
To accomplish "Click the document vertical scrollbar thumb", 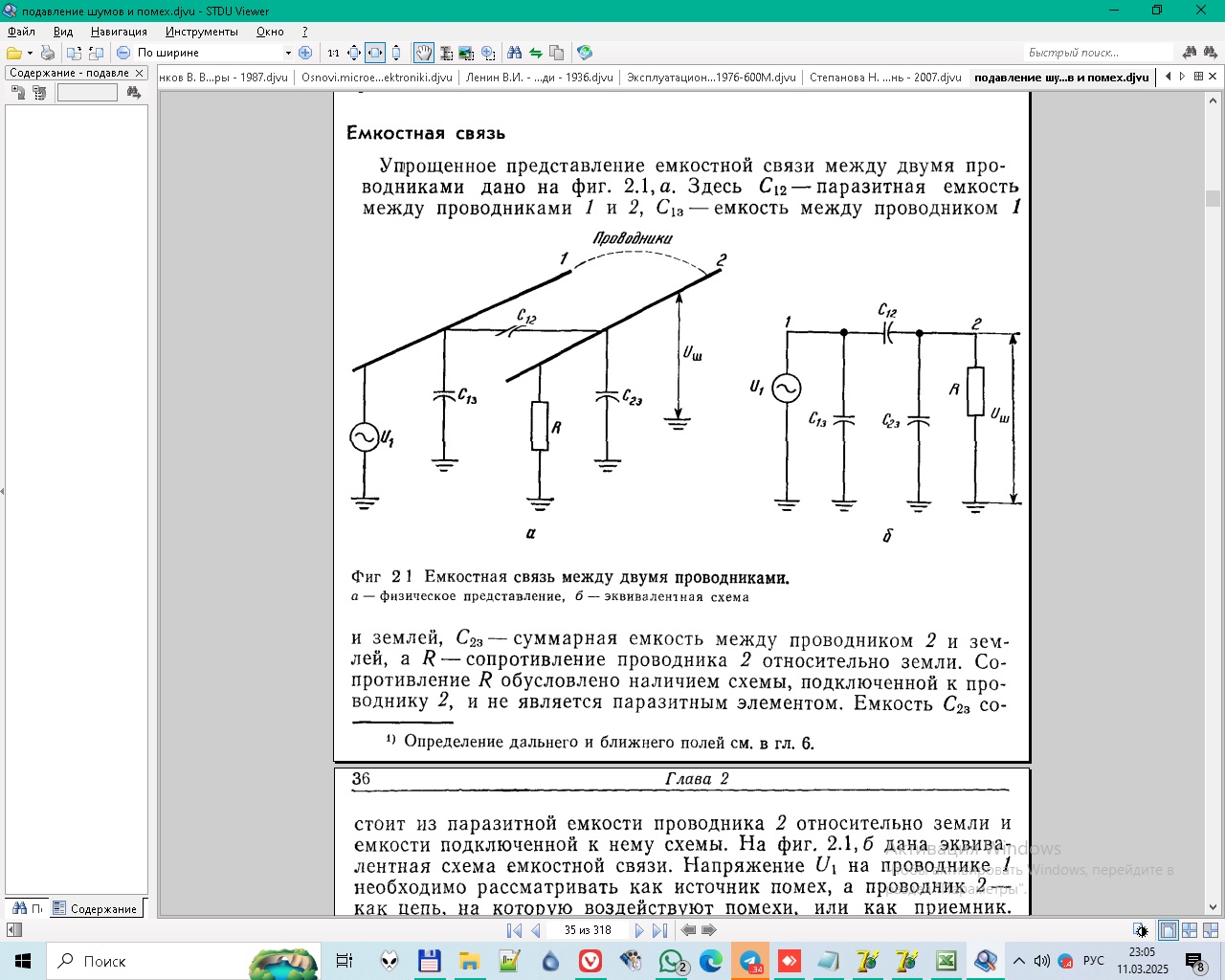I will (1214, 198).
